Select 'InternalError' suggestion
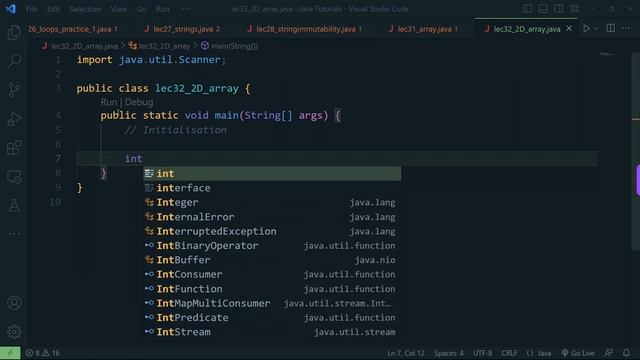The width and height of the screenshot is (640, 360). pyautogui.click(x=272, y=217)
